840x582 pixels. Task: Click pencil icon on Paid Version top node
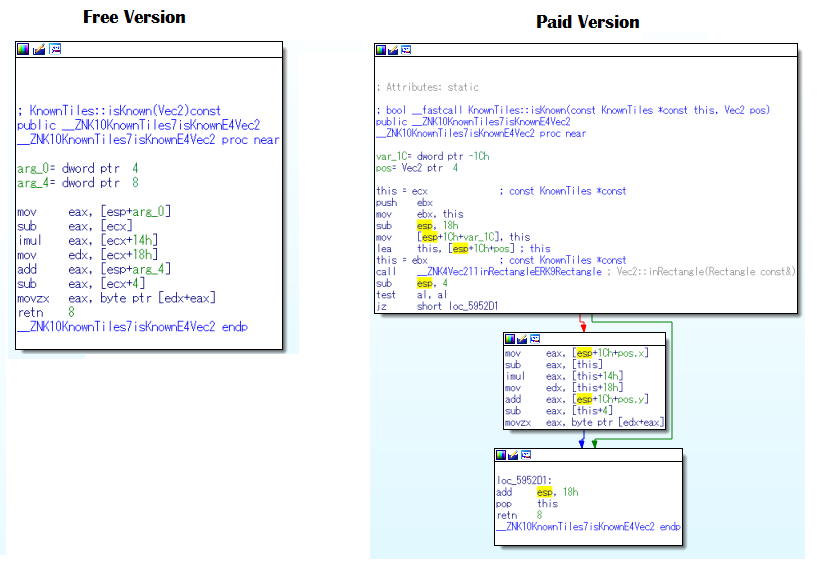[x=396, y=50]
